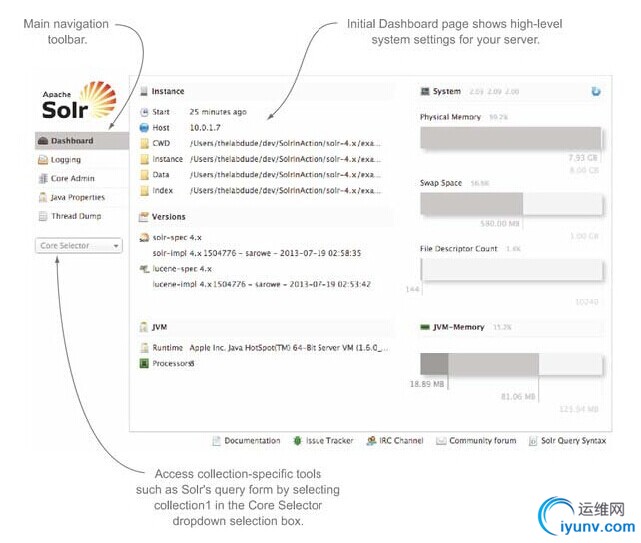Click the Processors chip icon
641x543 pixels.
pos(144,363)
